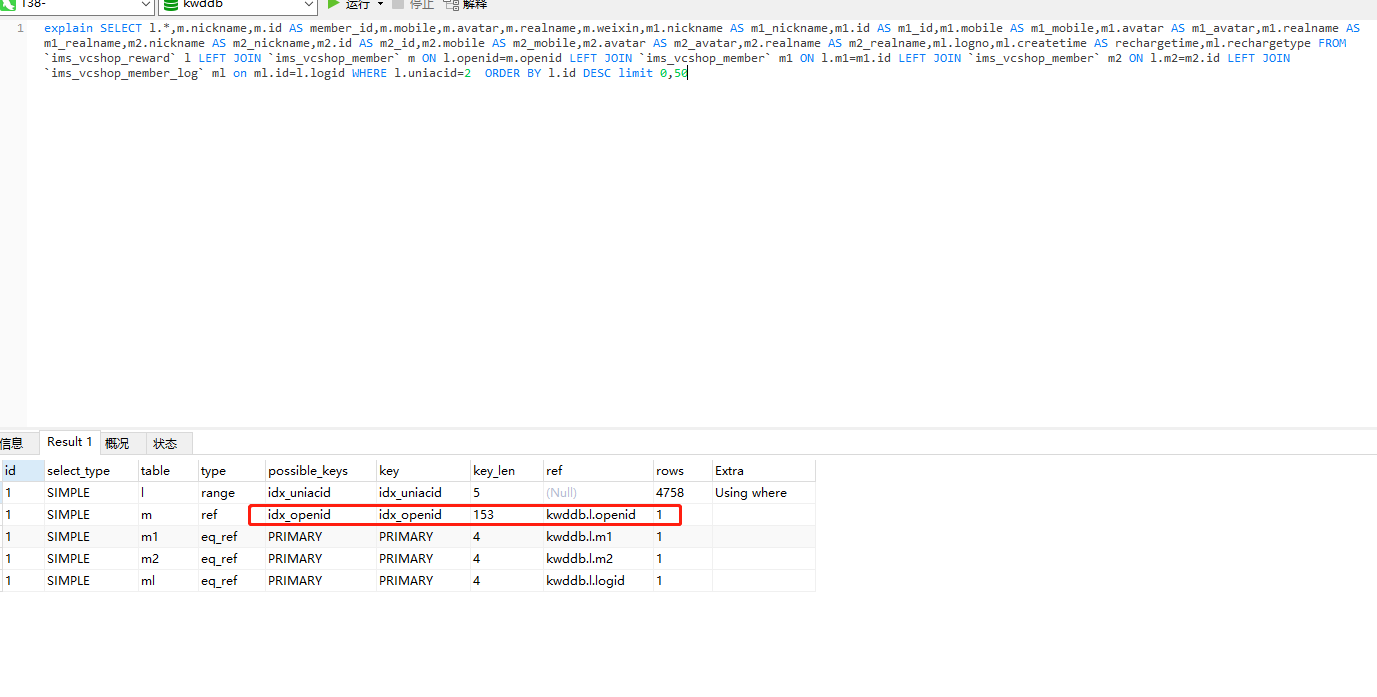
Task: Select the 'm2' table cell
Action: tap(168, 558)
